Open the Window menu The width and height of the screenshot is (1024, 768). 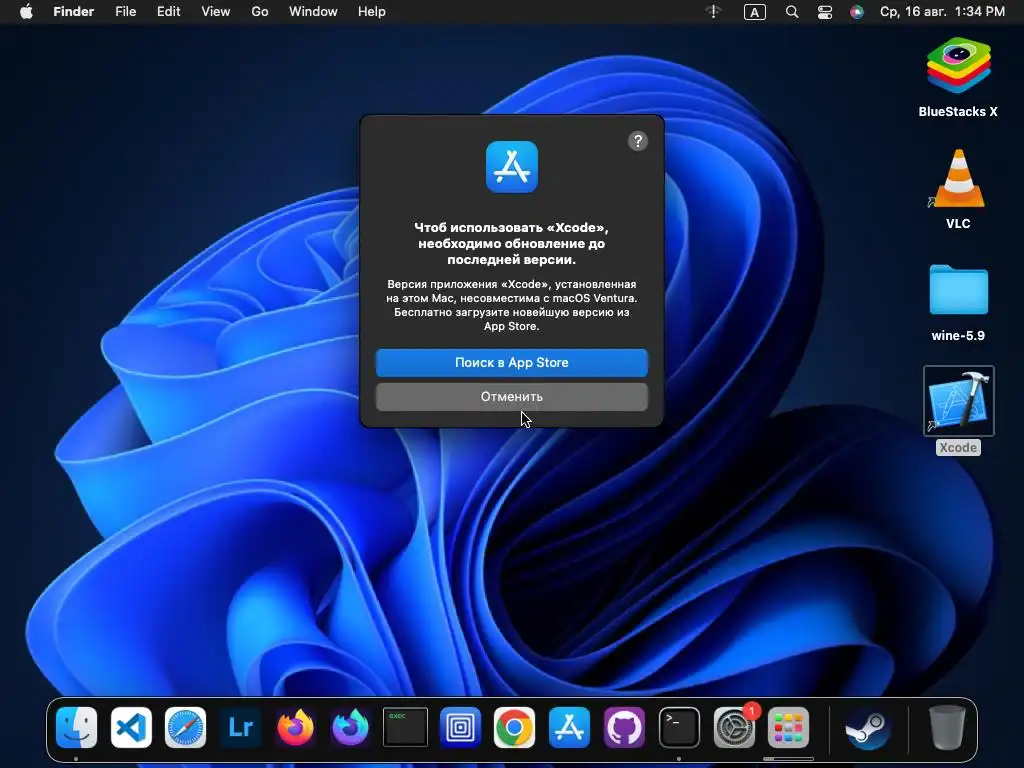pos(313,12)
